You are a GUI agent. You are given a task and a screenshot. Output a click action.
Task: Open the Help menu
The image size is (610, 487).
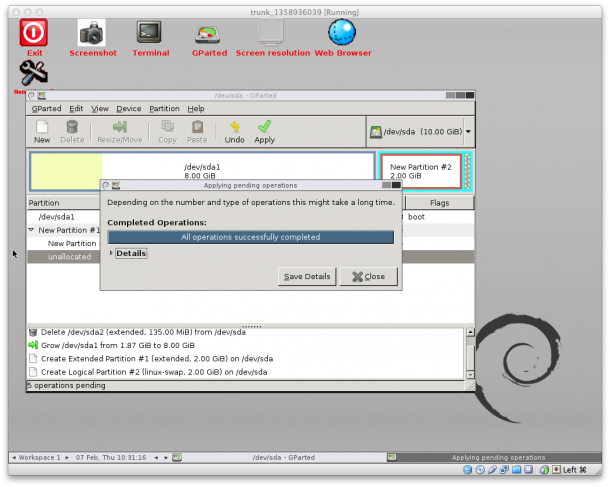(196, 109)
